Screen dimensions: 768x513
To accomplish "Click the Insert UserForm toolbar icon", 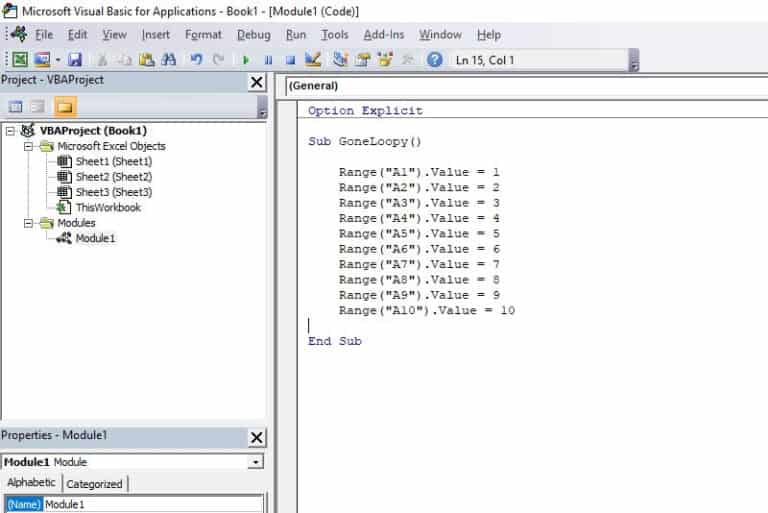I will tap(42, 60).
